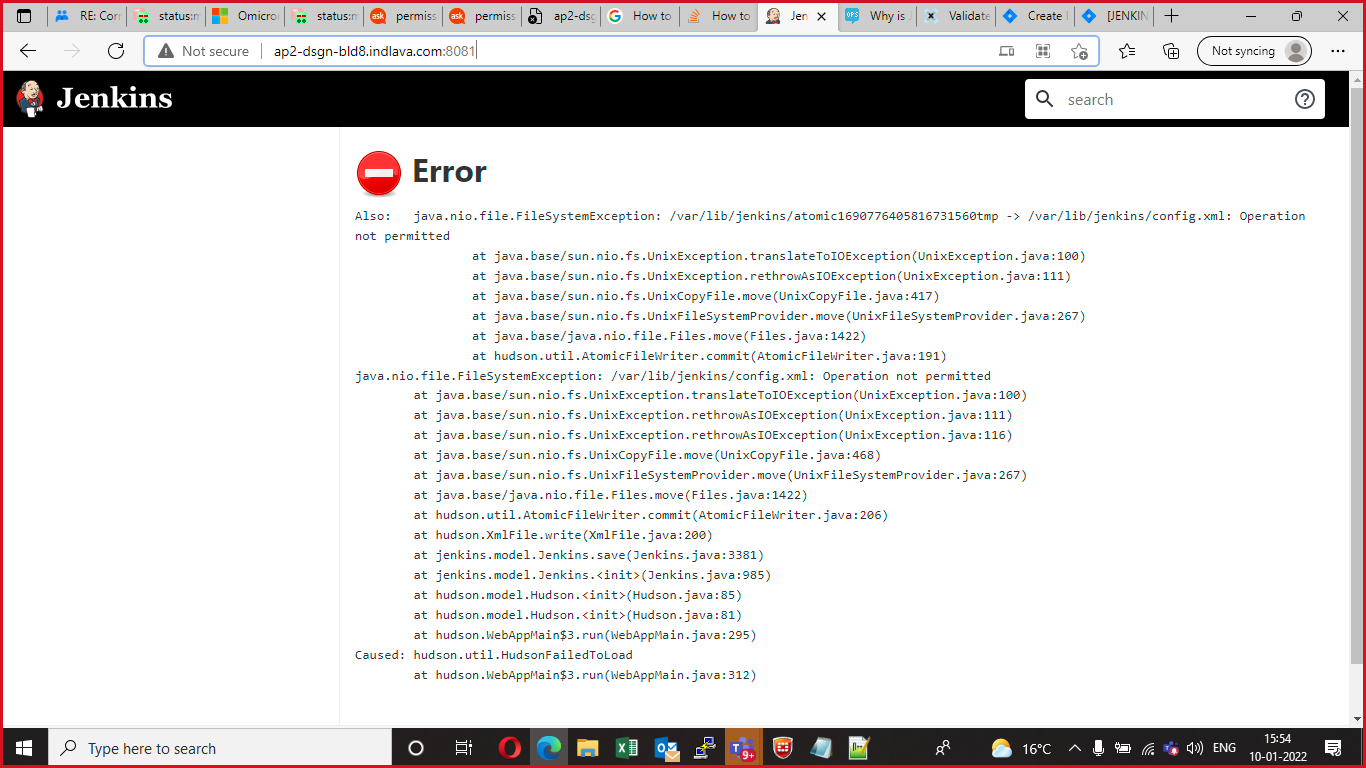This screenshot has width=1366, height=768.
Task: Open Edge Settings and more menu
Action: click(1338, 51)
